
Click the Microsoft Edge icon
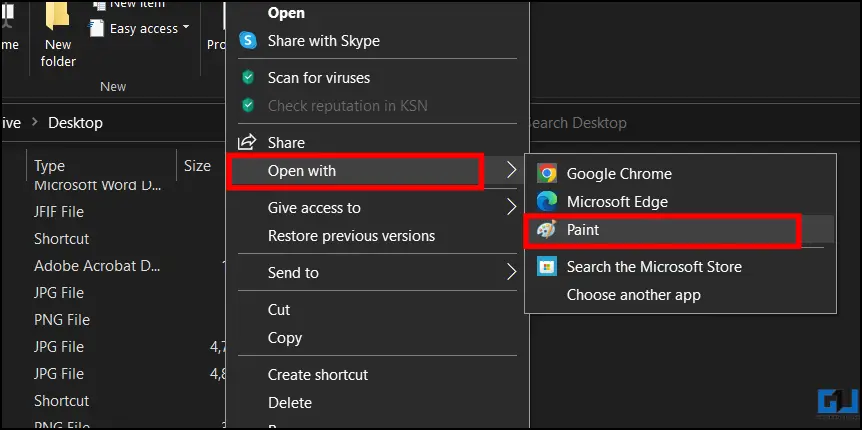click(x=547, y=202)
